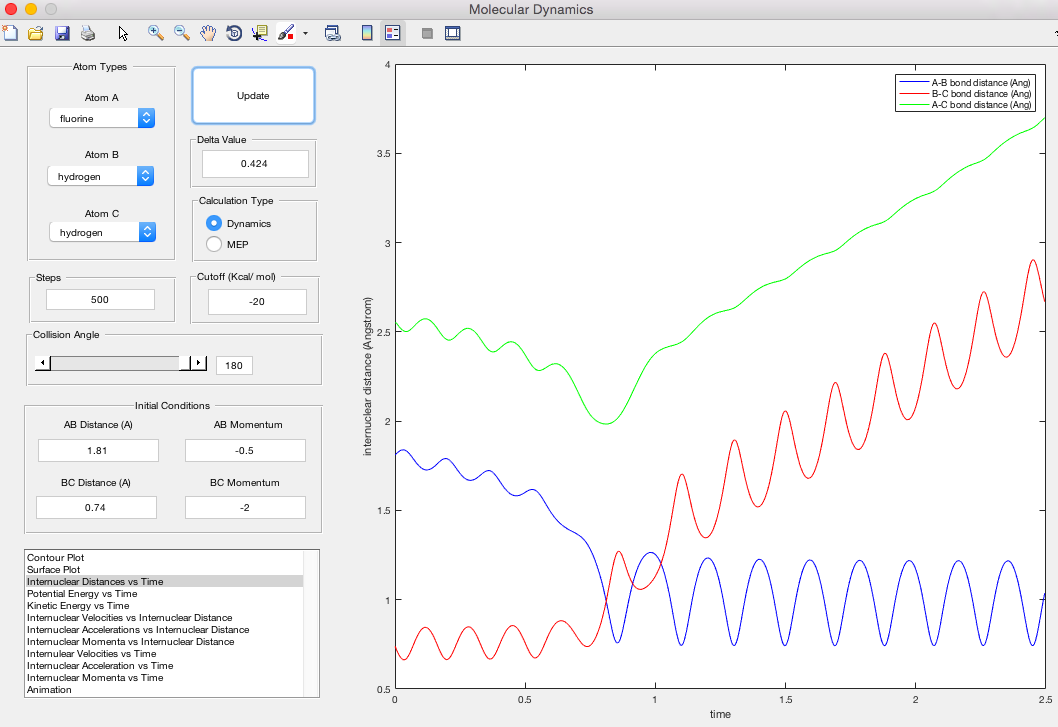Screen dimensions: 1058x727
Task: Select the Dynamics calculation type
Action: 214,223
